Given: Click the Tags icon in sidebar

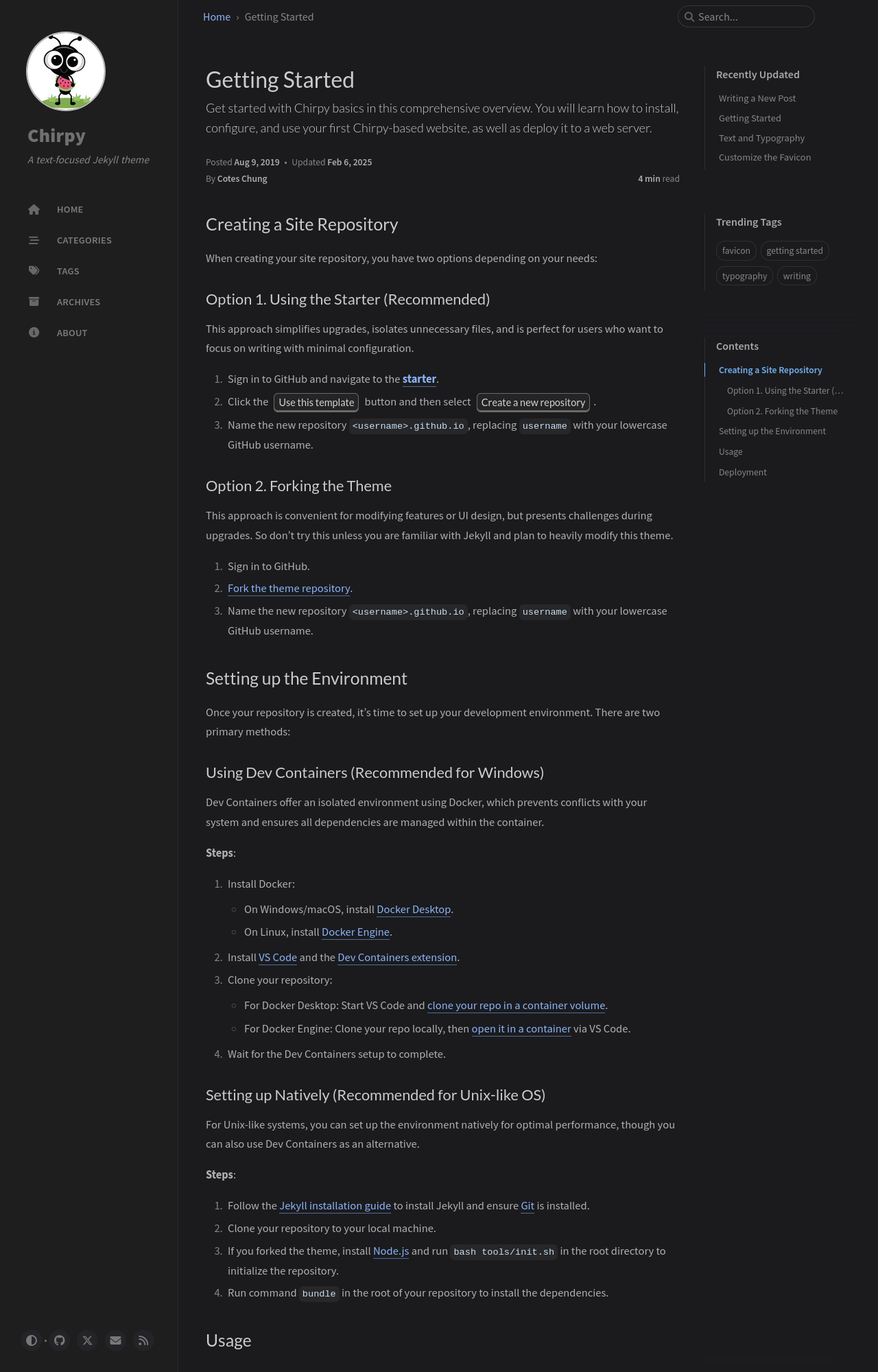Looking at the screenshot, I should 34,271.
